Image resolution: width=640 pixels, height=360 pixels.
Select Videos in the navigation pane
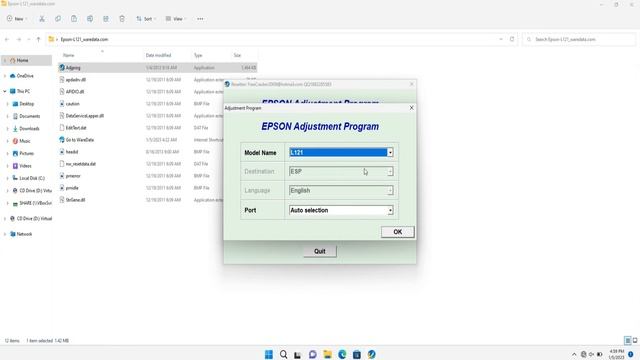pyautogui.click(x=25, y=166)
